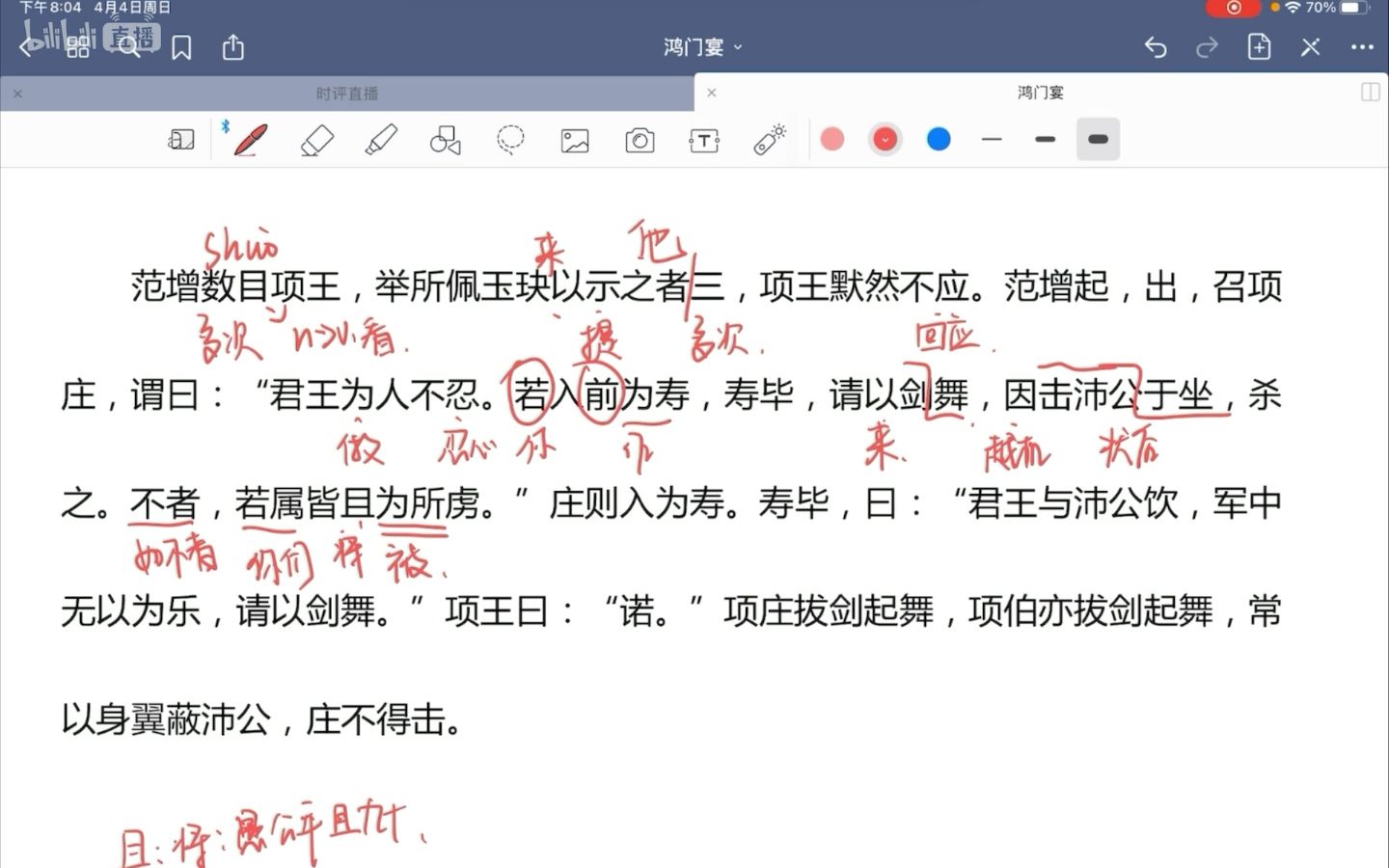
Task: Tap the text 以身翼蔽沛公
Action: coord(166,719)
